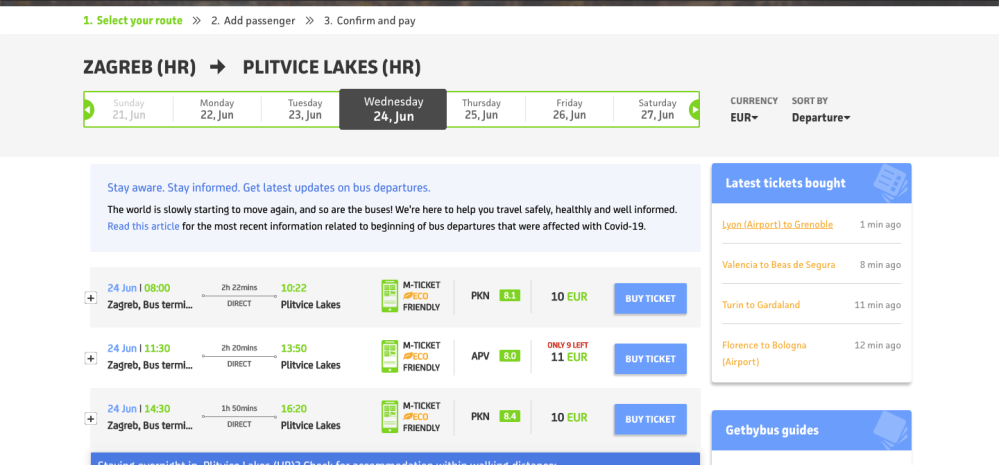Expand details for the 14:30 departure
The image size is (999, 465).
tap(91, 418)
